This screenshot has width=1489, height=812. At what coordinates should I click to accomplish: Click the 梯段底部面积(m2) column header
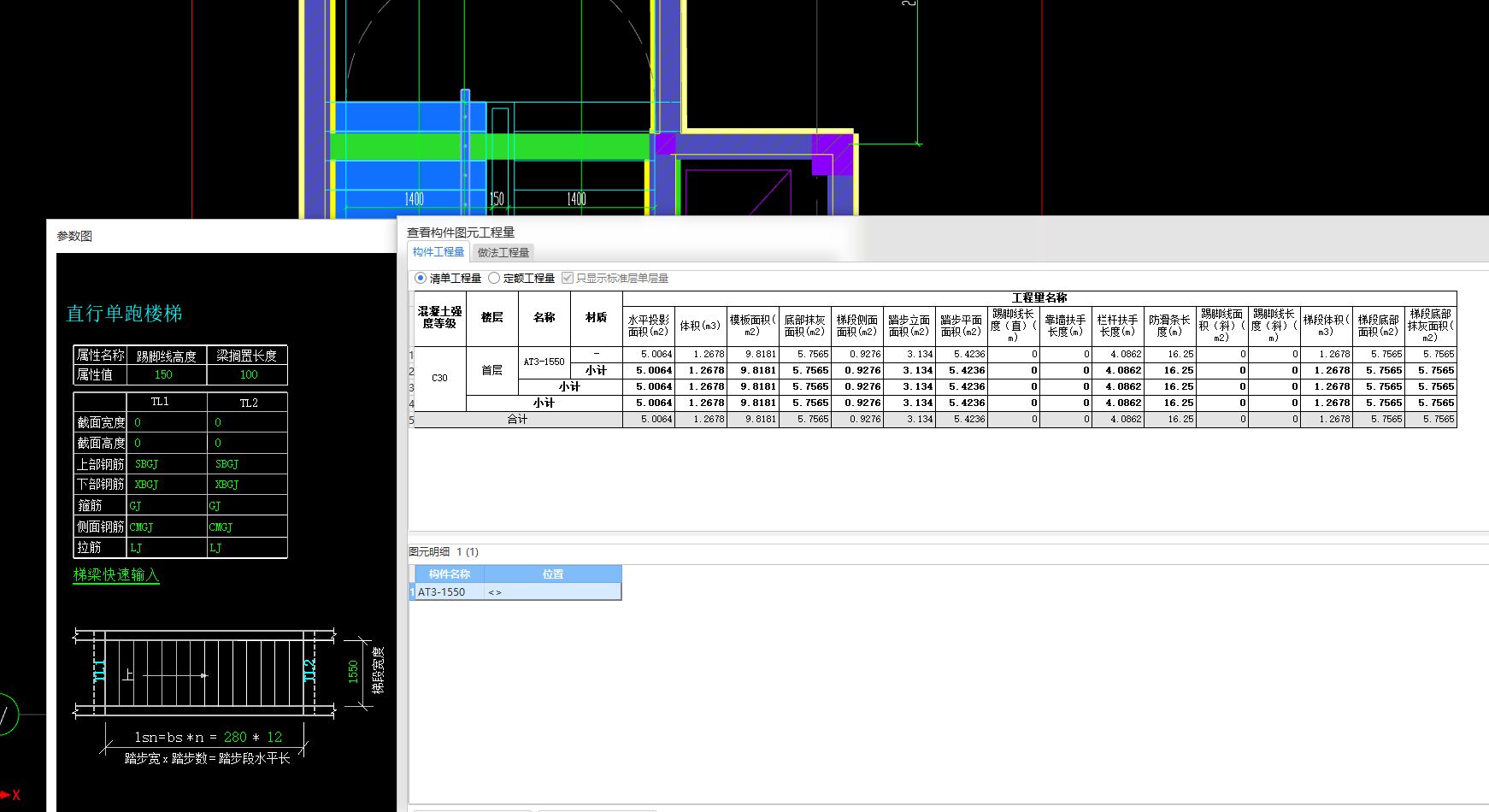[1379, 326]
